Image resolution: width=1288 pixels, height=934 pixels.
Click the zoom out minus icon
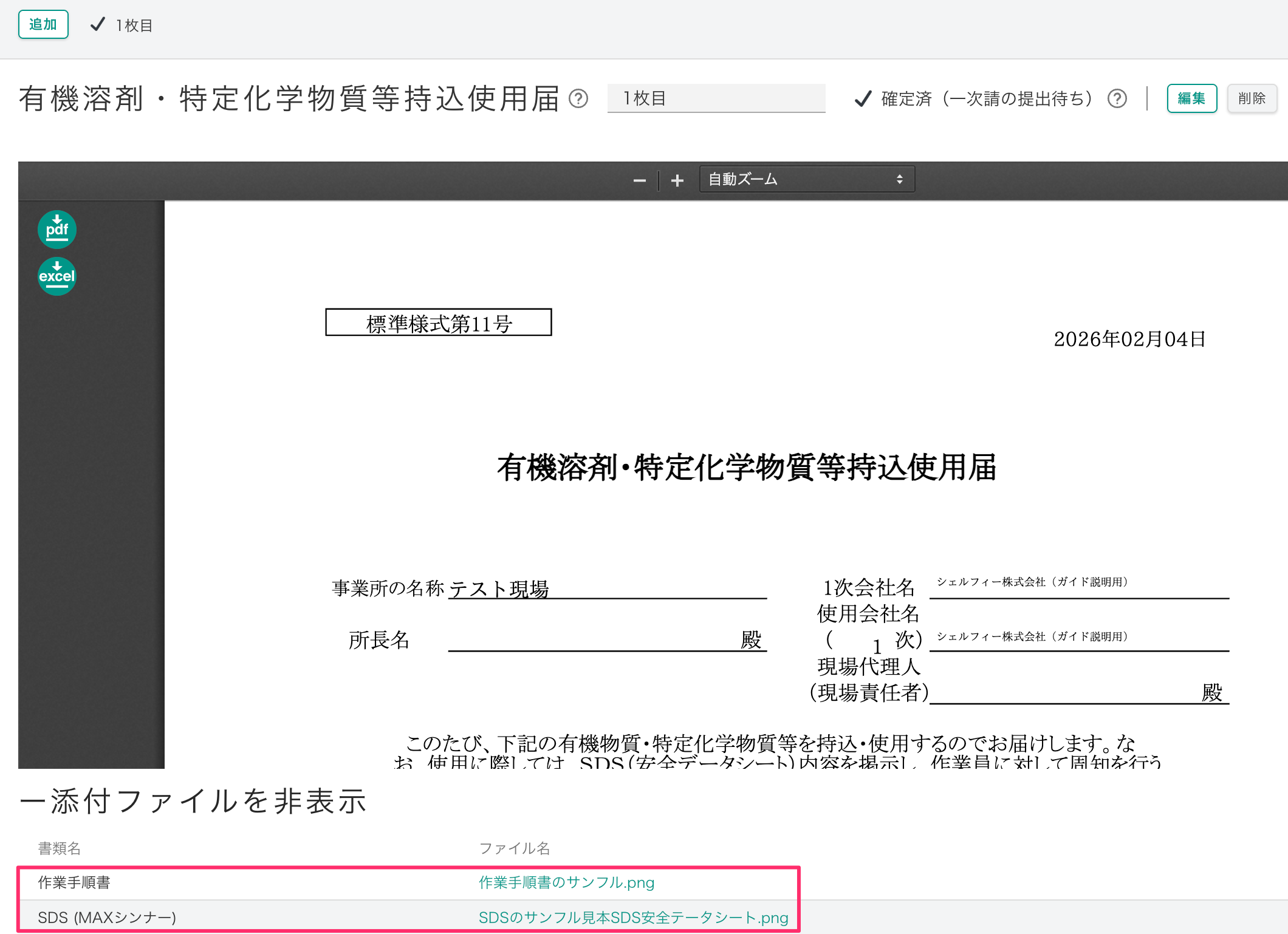(x=639, y=180)
